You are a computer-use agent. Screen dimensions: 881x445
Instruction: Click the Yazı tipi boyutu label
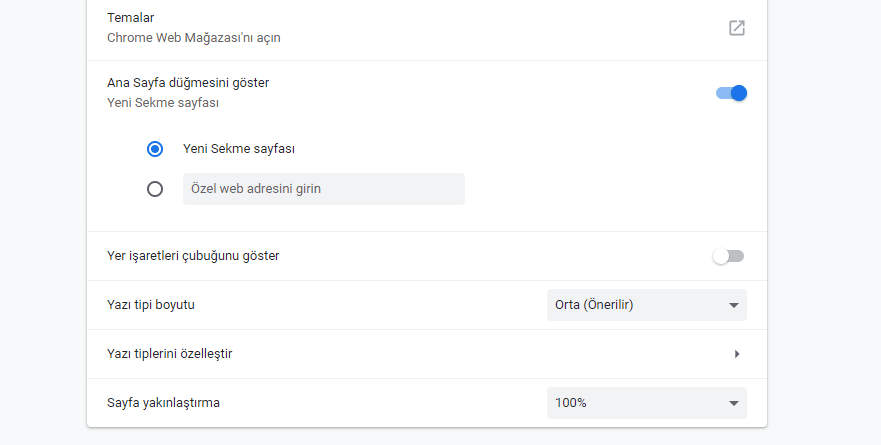151,305
